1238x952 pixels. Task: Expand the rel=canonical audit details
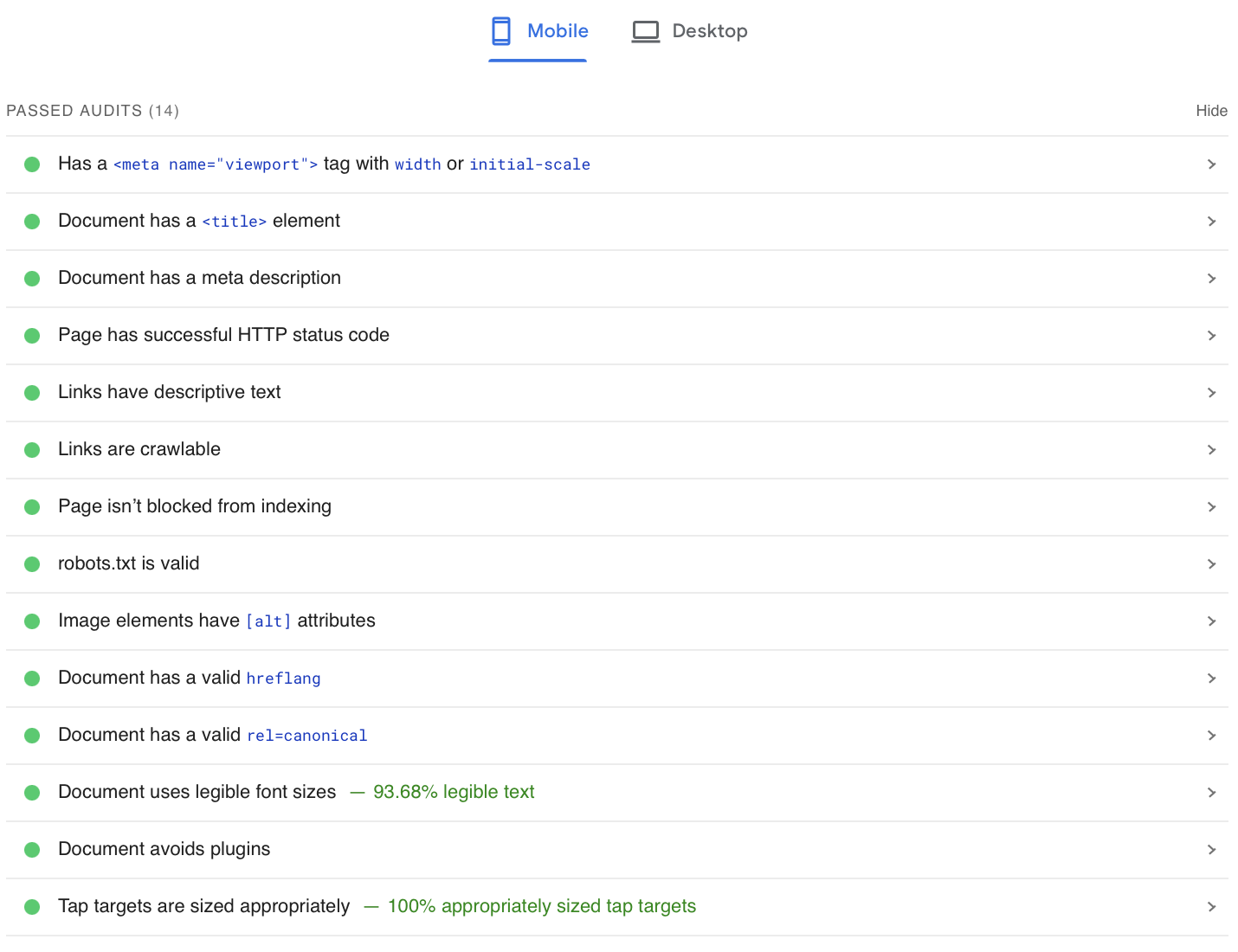pos(1211,735)
